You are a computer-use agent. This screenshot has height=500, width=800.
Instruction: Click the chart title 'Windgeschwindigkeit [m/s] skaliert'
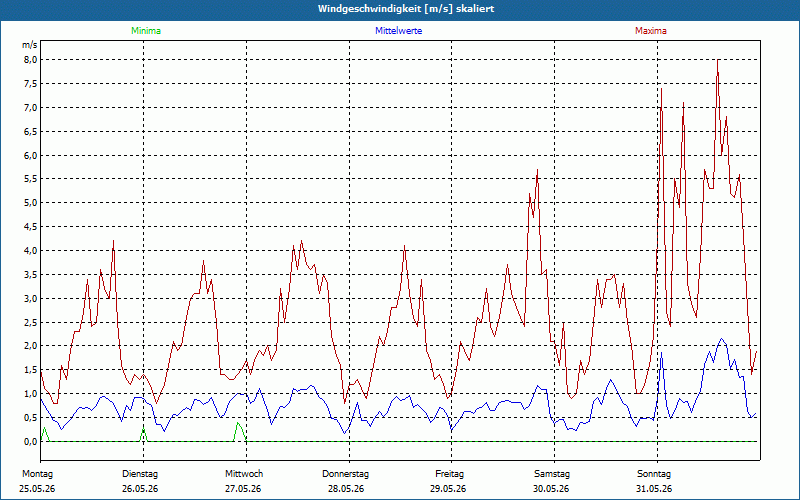406,9
